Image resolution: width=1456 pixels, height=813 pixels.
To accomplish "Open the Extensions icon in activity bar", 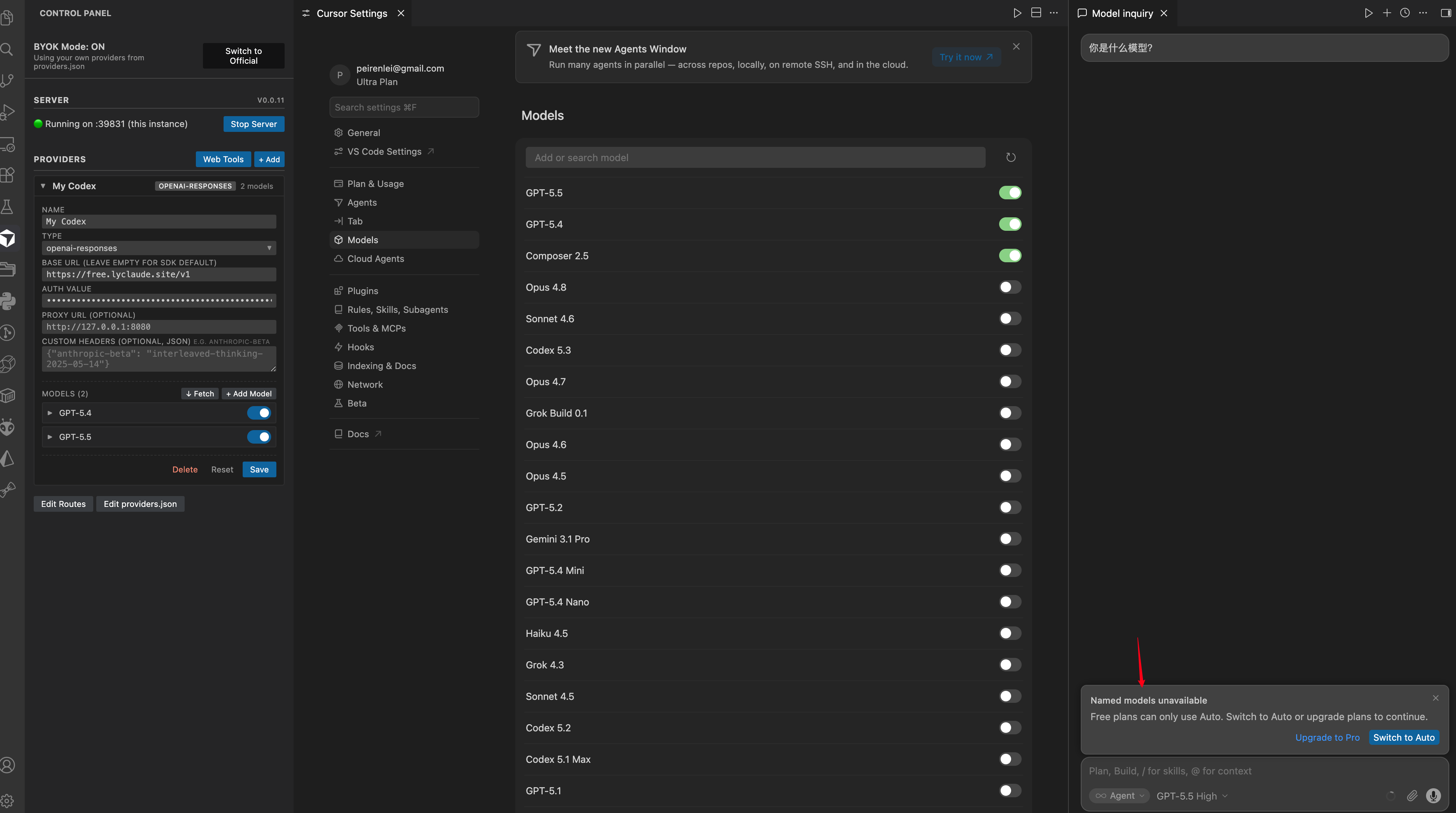I will click(8, 175).
